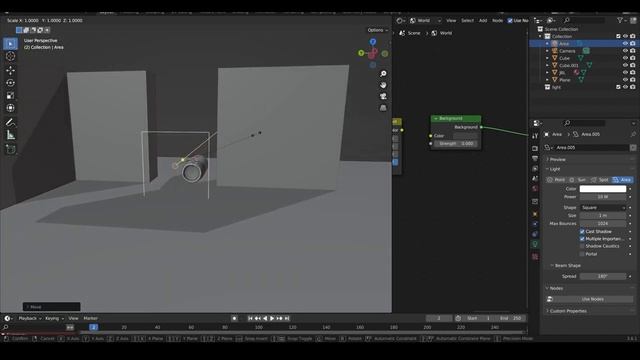Hide the Plane object via eye icon
The image size is (640, 360).
pos(625,80)
